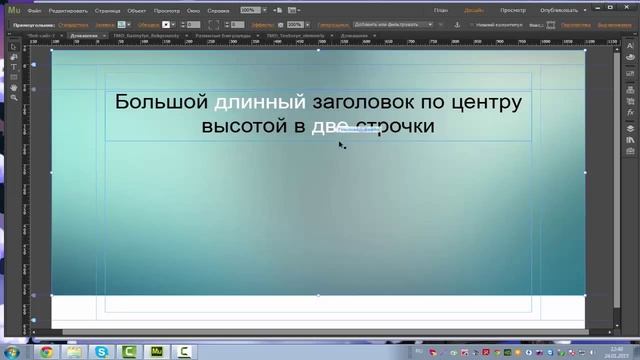Click the Windows taskbar clock
Screen dimensions: 640x360
click(617, 352)
